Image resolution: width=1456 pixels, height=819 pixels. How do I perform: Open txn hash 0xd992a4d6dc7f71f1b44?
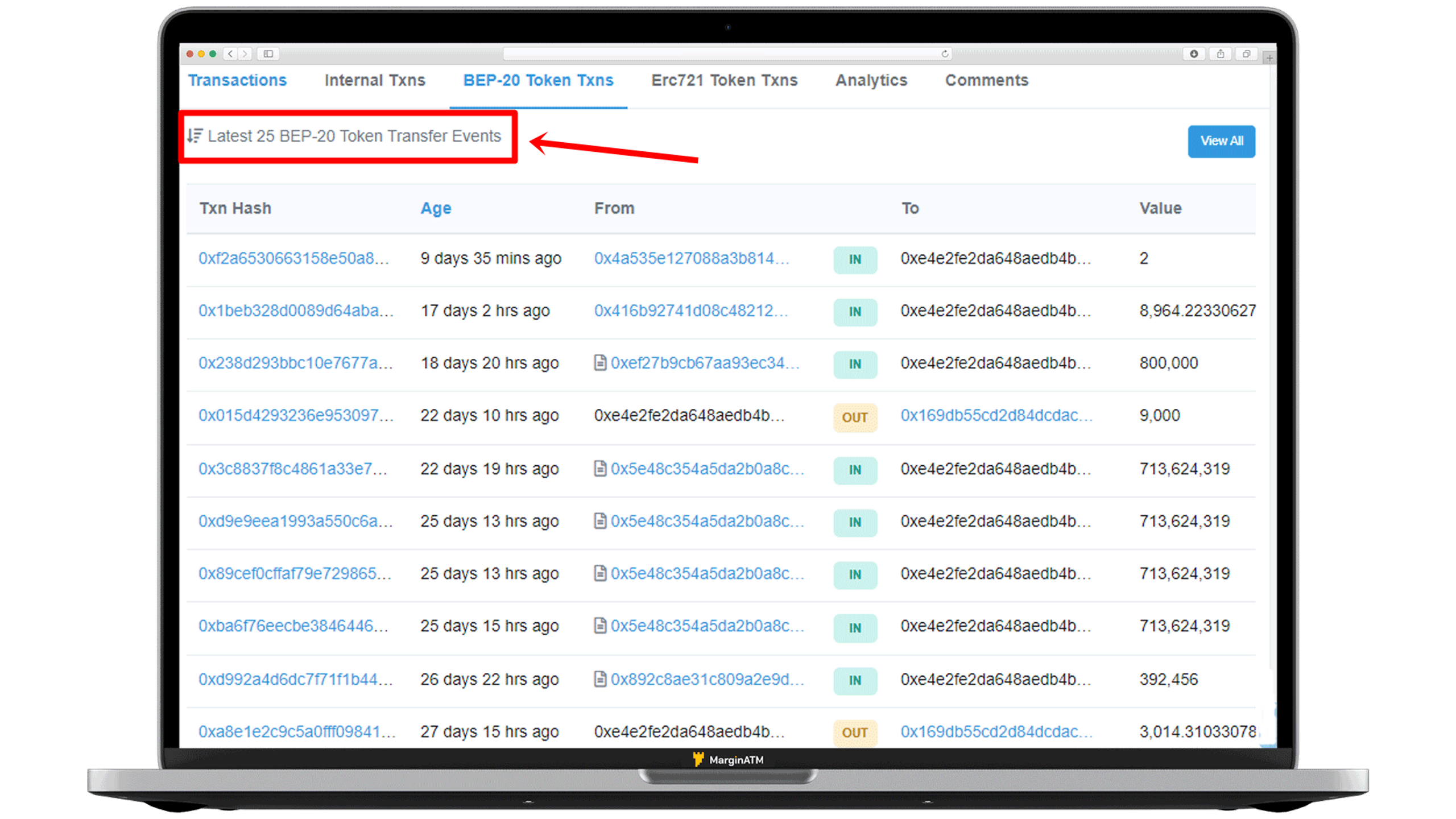point(295,679)
